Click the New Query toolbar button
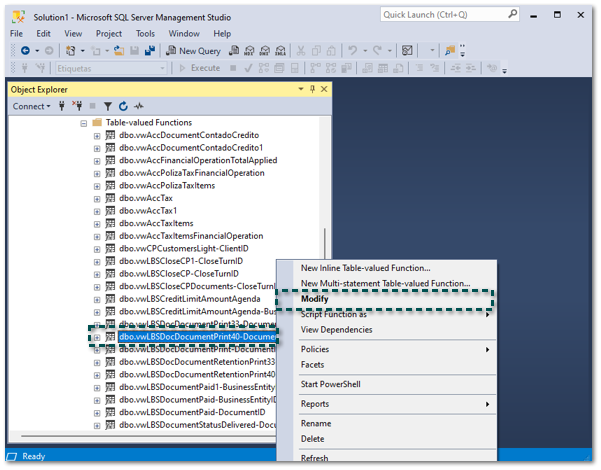The image size is (601, 470). (x=193, y=51)
